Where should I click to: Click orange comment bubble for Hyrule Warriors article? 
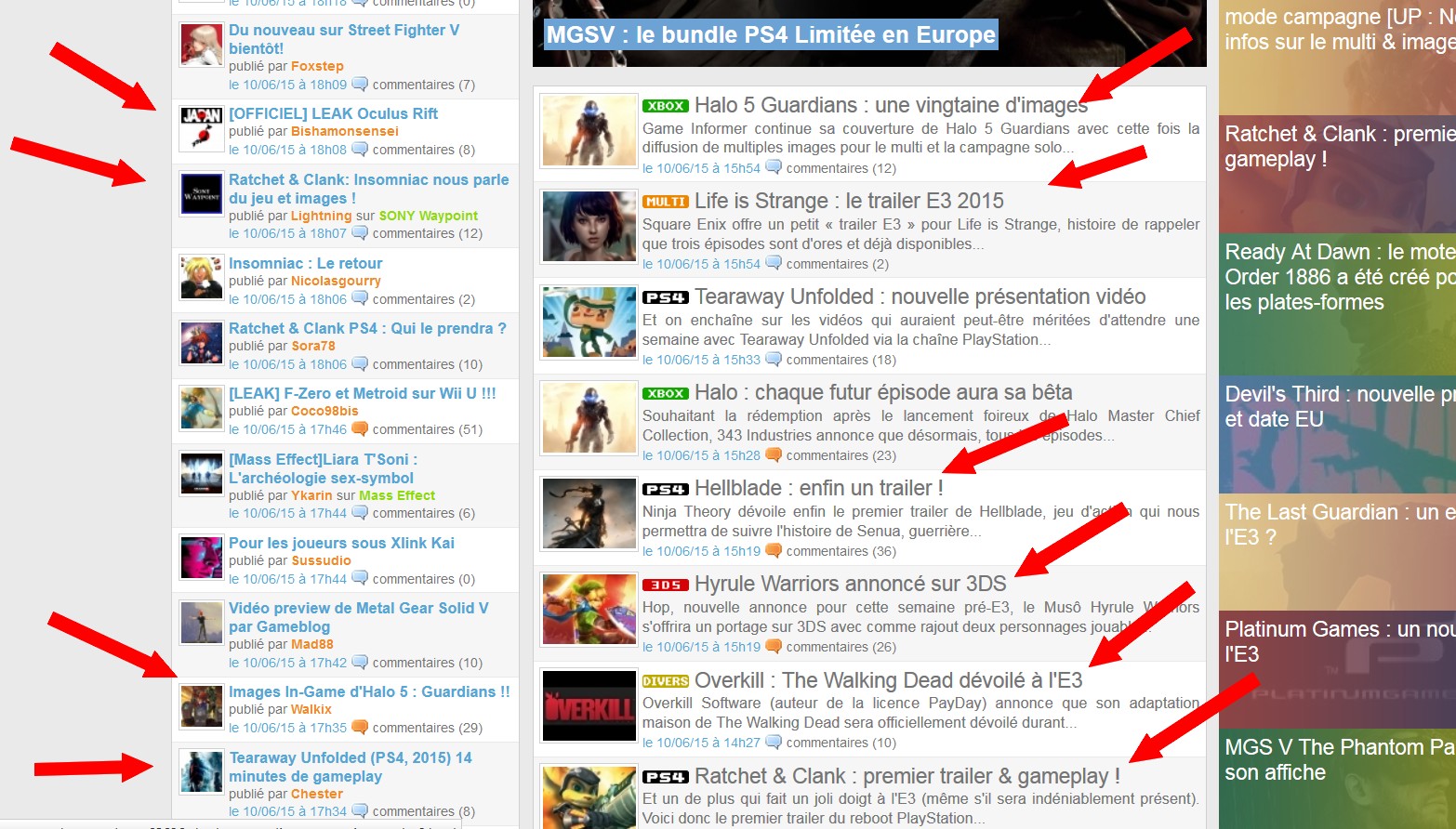click(774, 646)
